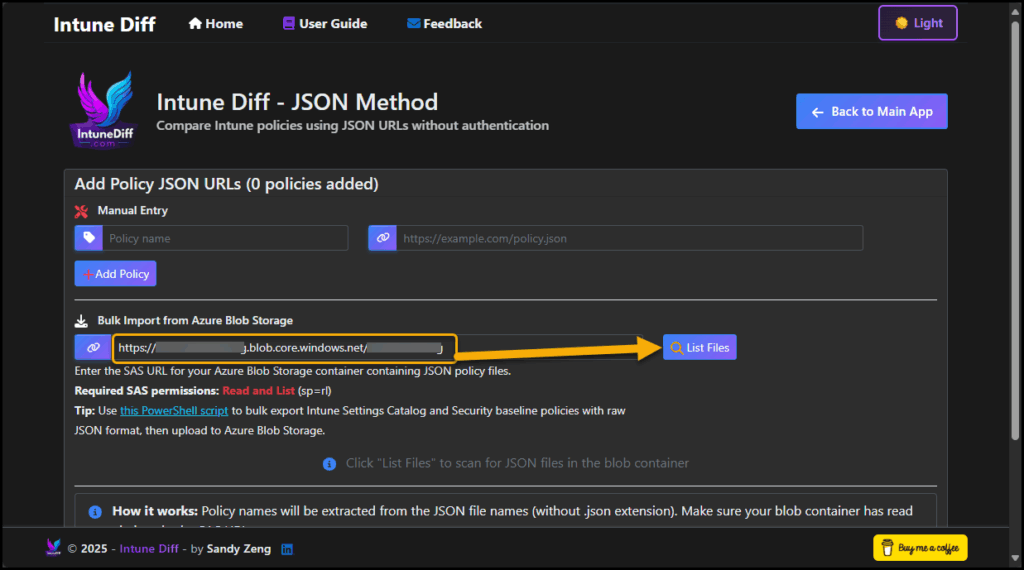The image size is (1024, 570).
Task: Click the 'Intune Diff - JSON Method' title
Action: pos(297,102)
